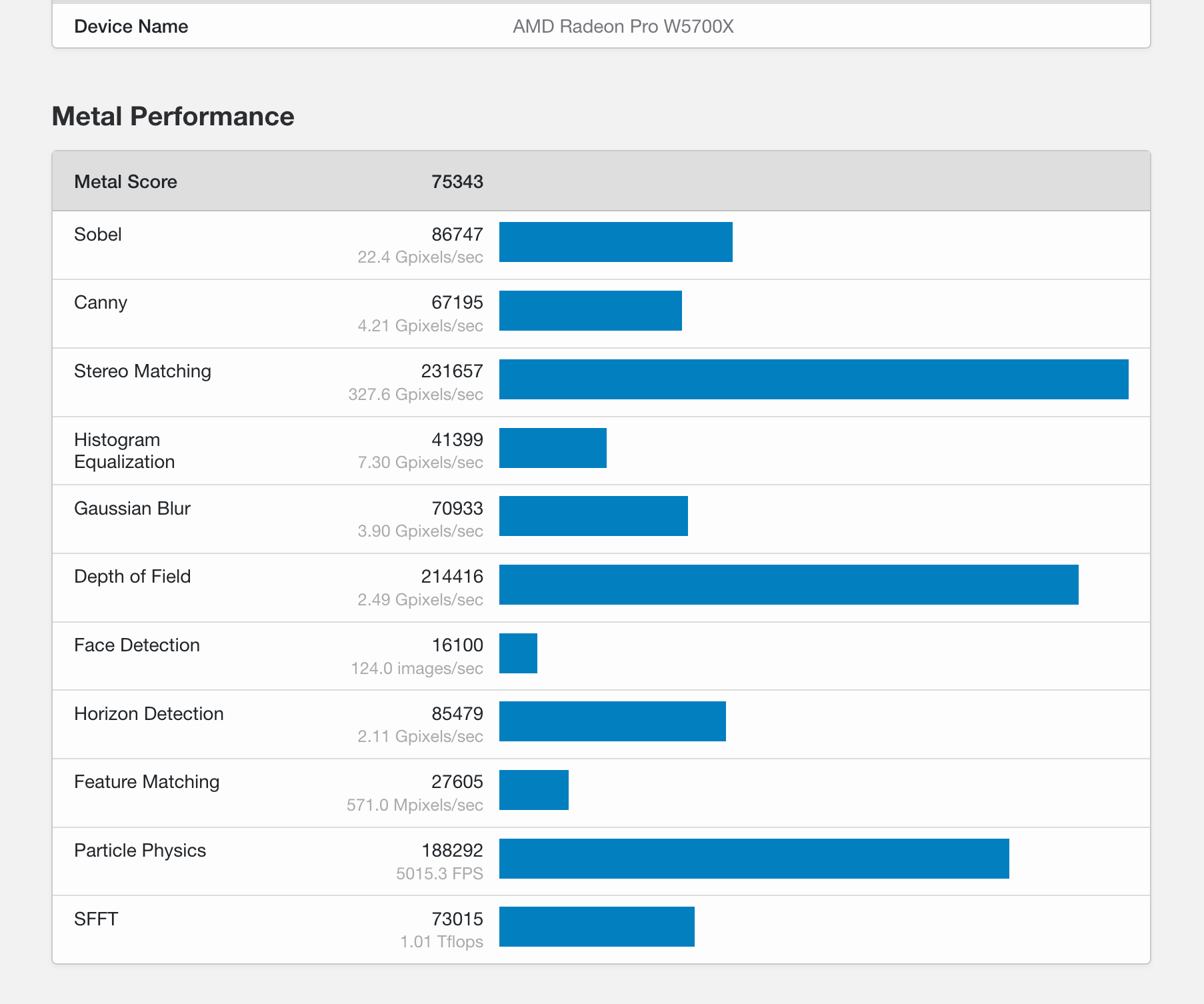
Task: Select the Metal Performance heading
Action: click(x=173, y=116)
